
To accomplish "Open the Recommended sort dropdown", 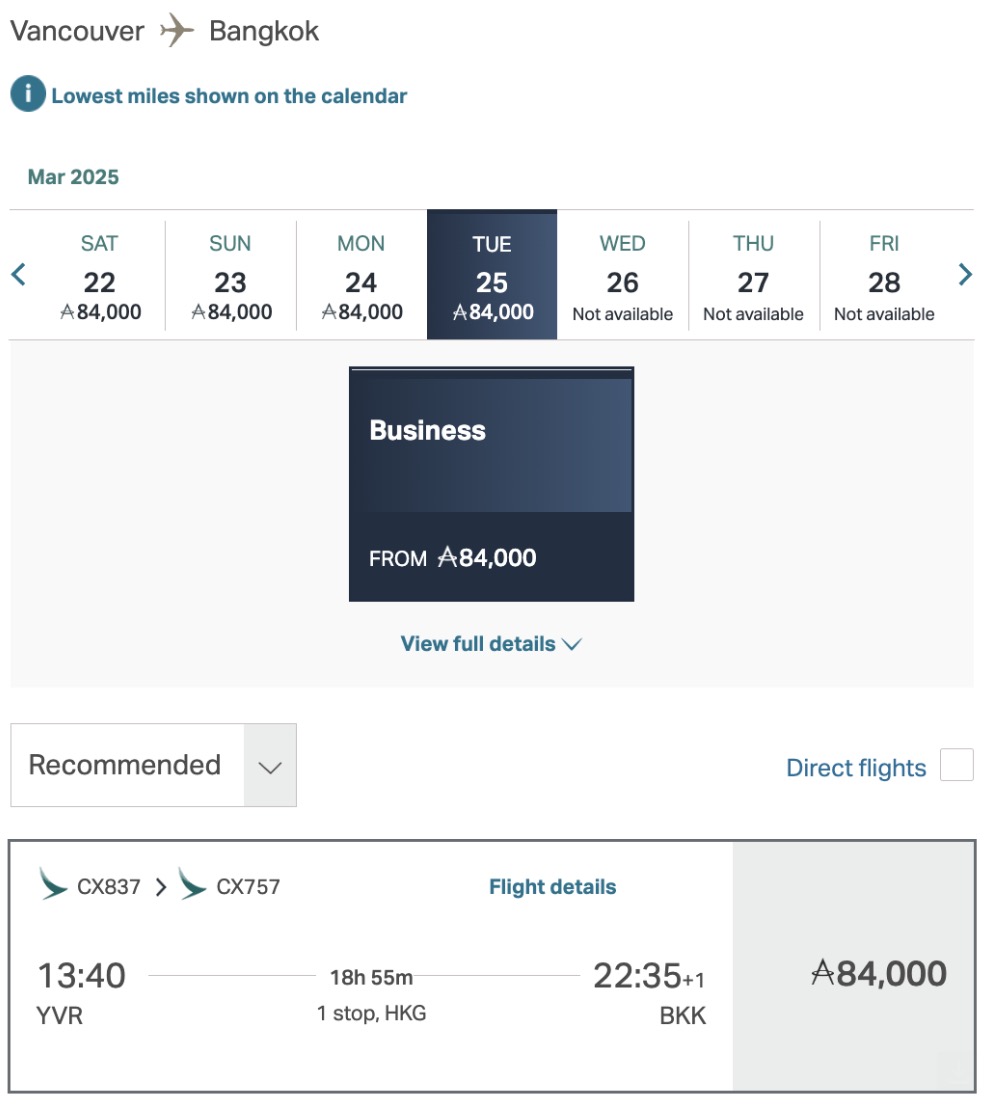I will (153, 765).
